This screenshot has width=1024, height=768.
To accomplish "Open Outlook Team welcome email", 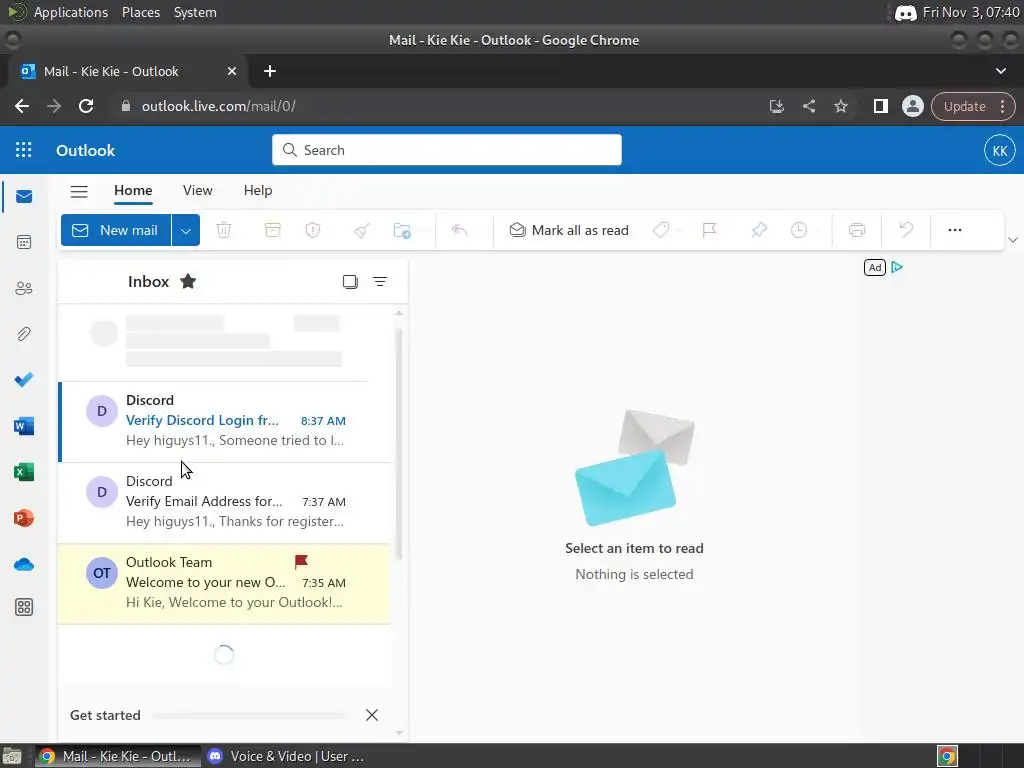I will coord(225,583).
